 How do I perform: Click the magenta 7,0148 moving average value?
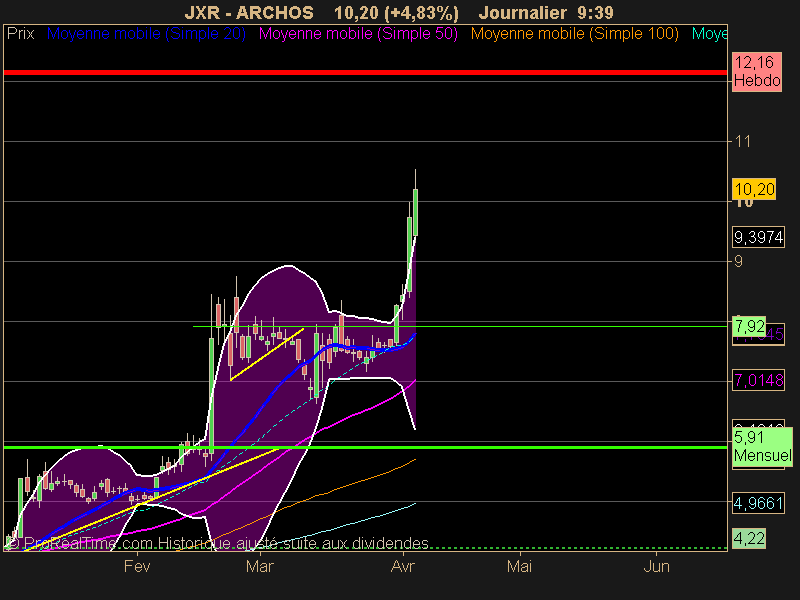pyautogui.click(x=758, y=380)
